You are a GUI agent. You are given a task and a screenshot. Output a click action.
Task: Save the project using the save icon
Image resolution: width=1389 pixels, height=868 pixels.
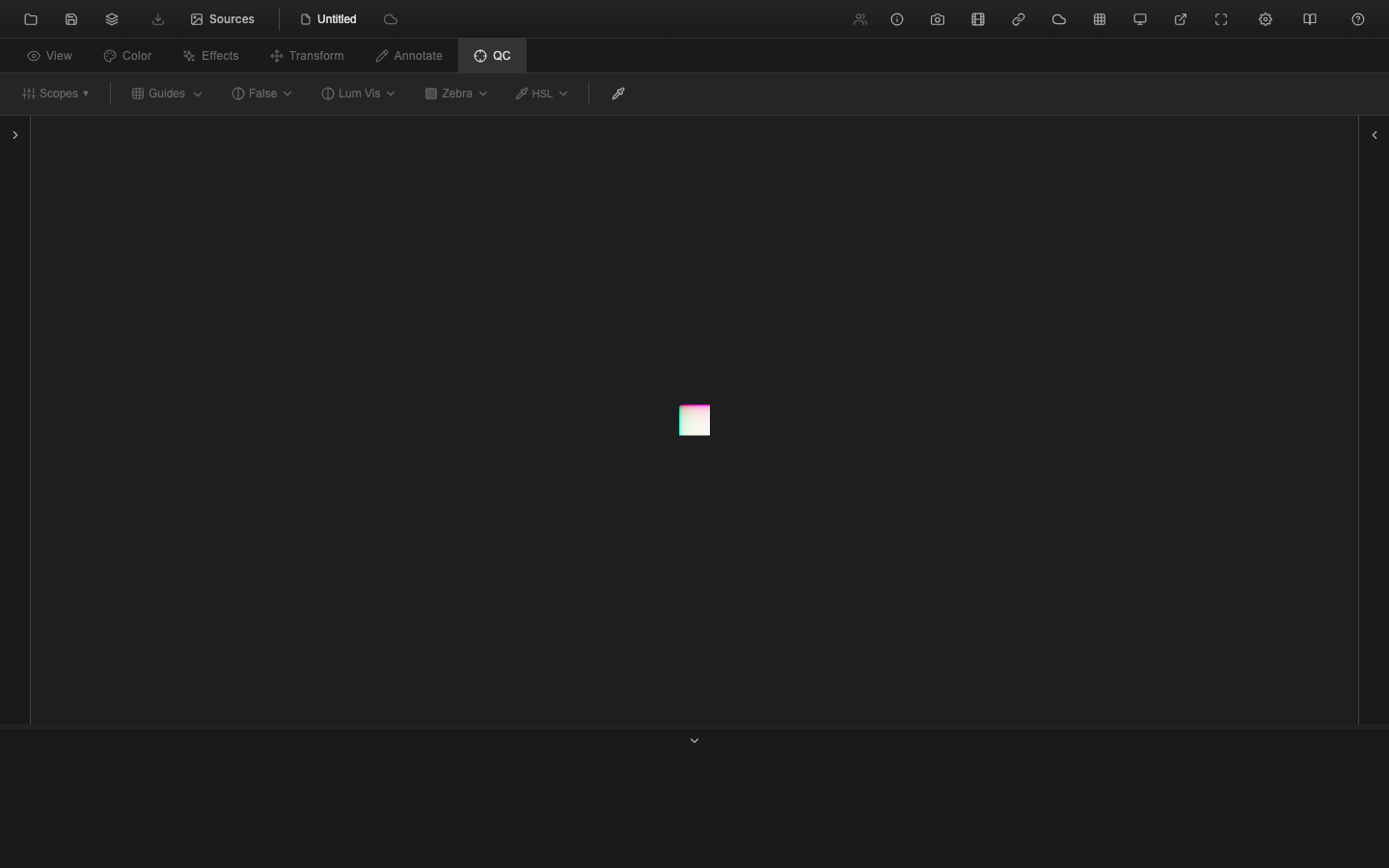click(x=71, y=19)
